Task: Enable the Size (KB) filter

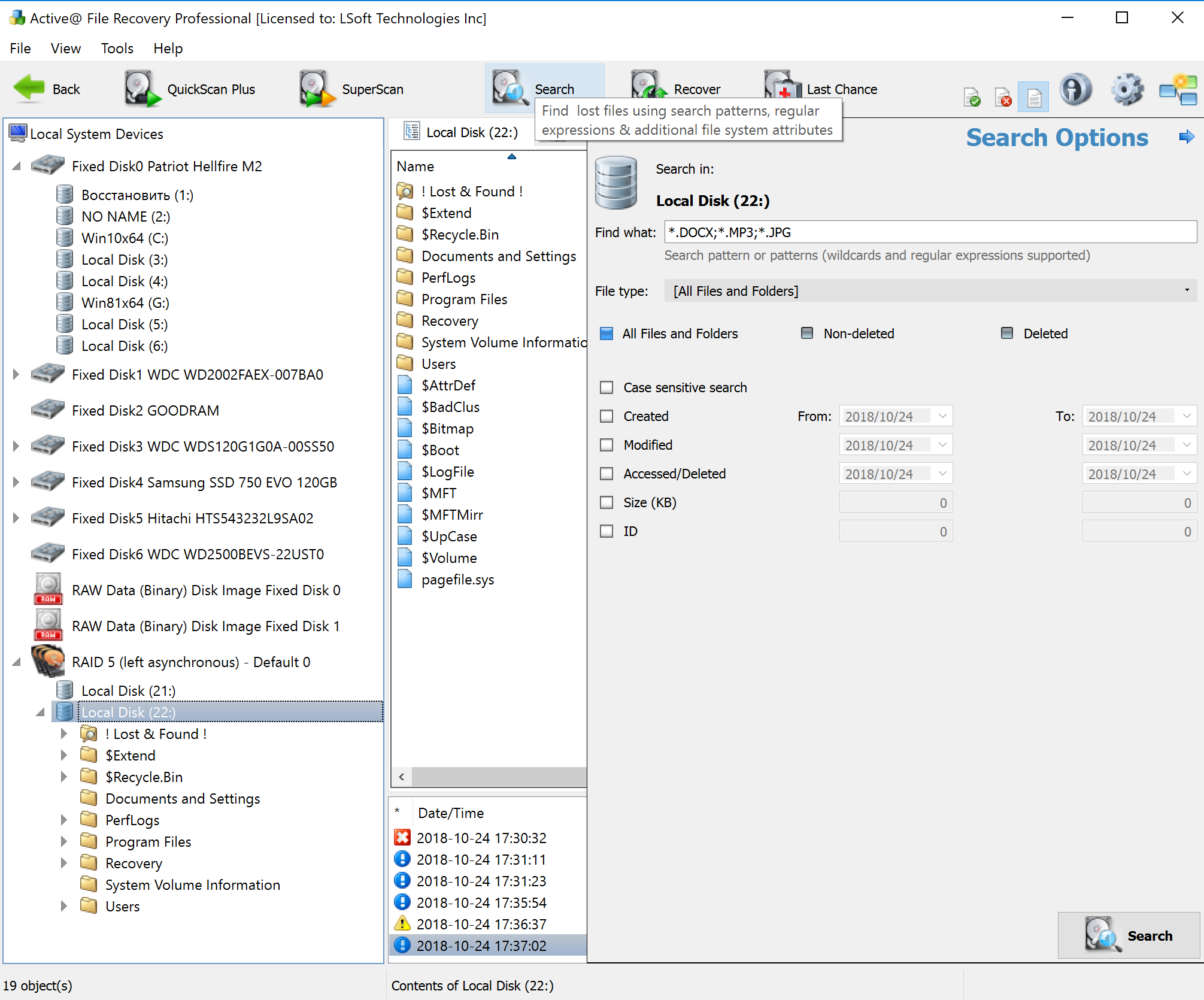Action: 606,502
